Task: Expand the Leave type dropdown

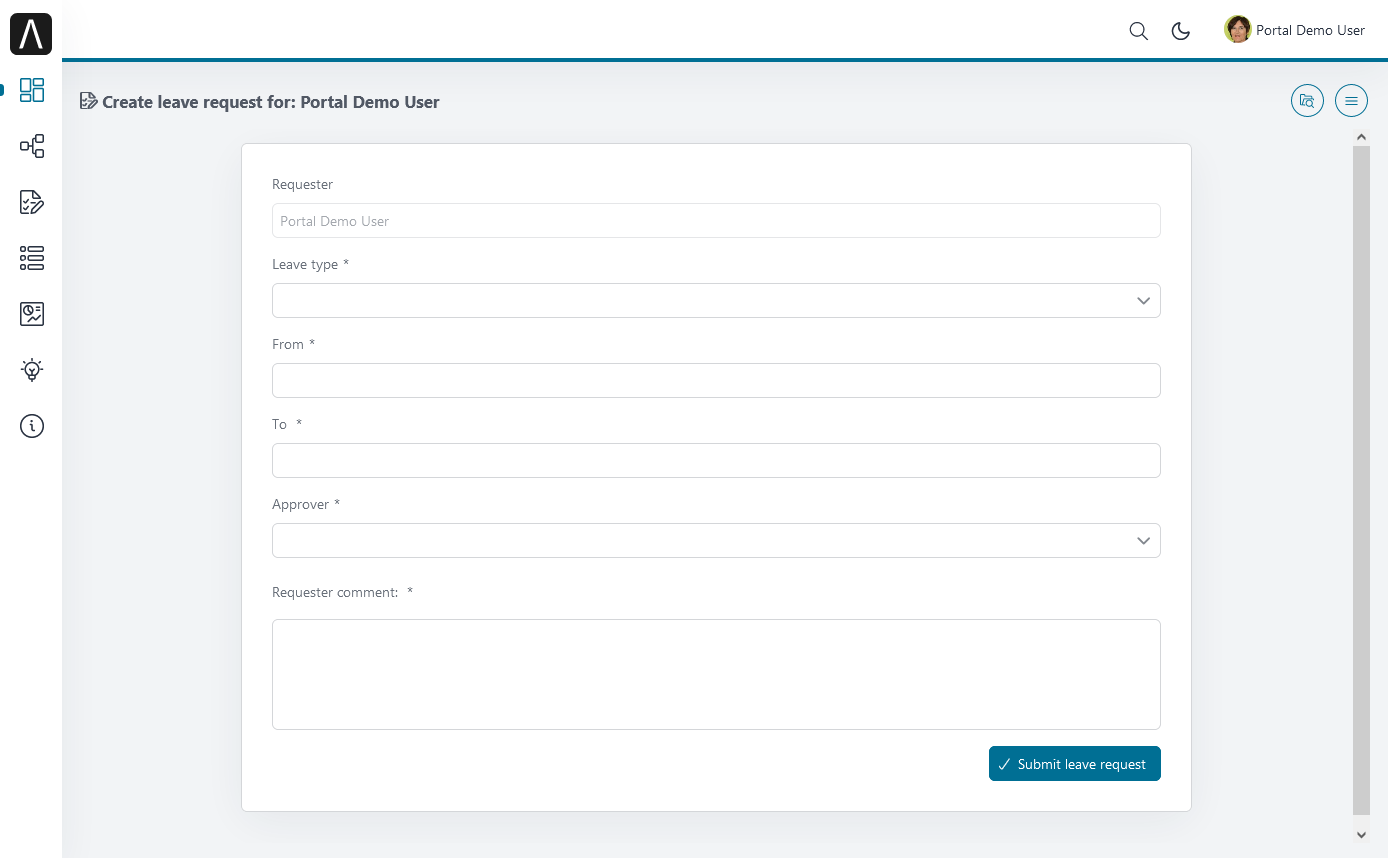Action: (716, 301)
